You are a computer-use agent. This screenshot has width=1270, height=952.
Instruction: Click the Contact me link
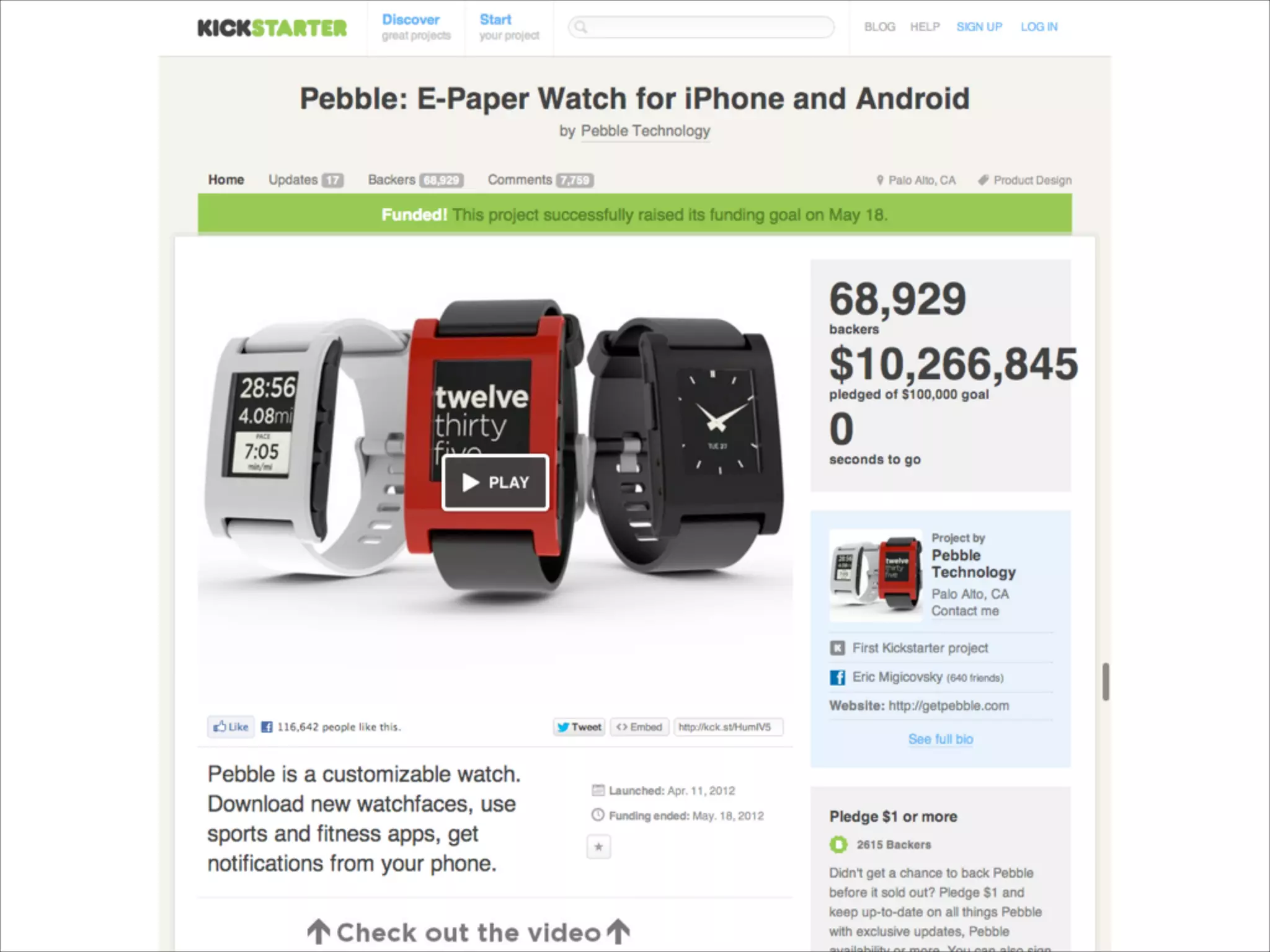point(965,611)
